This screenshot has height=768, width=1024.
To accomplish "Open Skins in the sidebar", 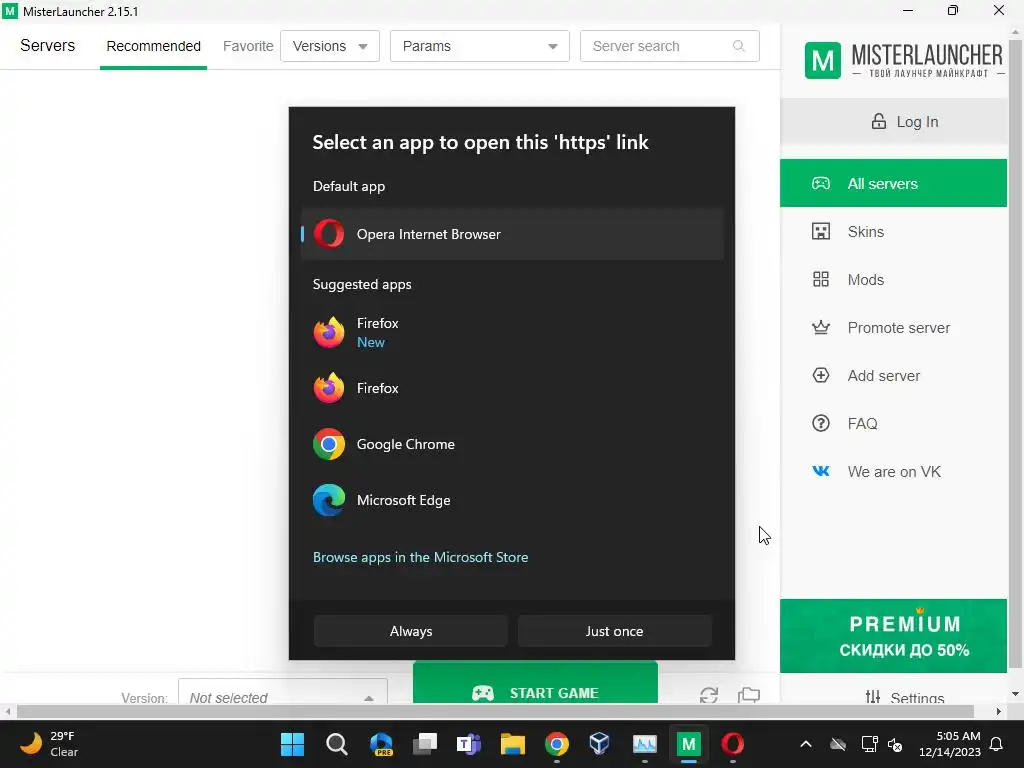I will click(x=893, y=232).
